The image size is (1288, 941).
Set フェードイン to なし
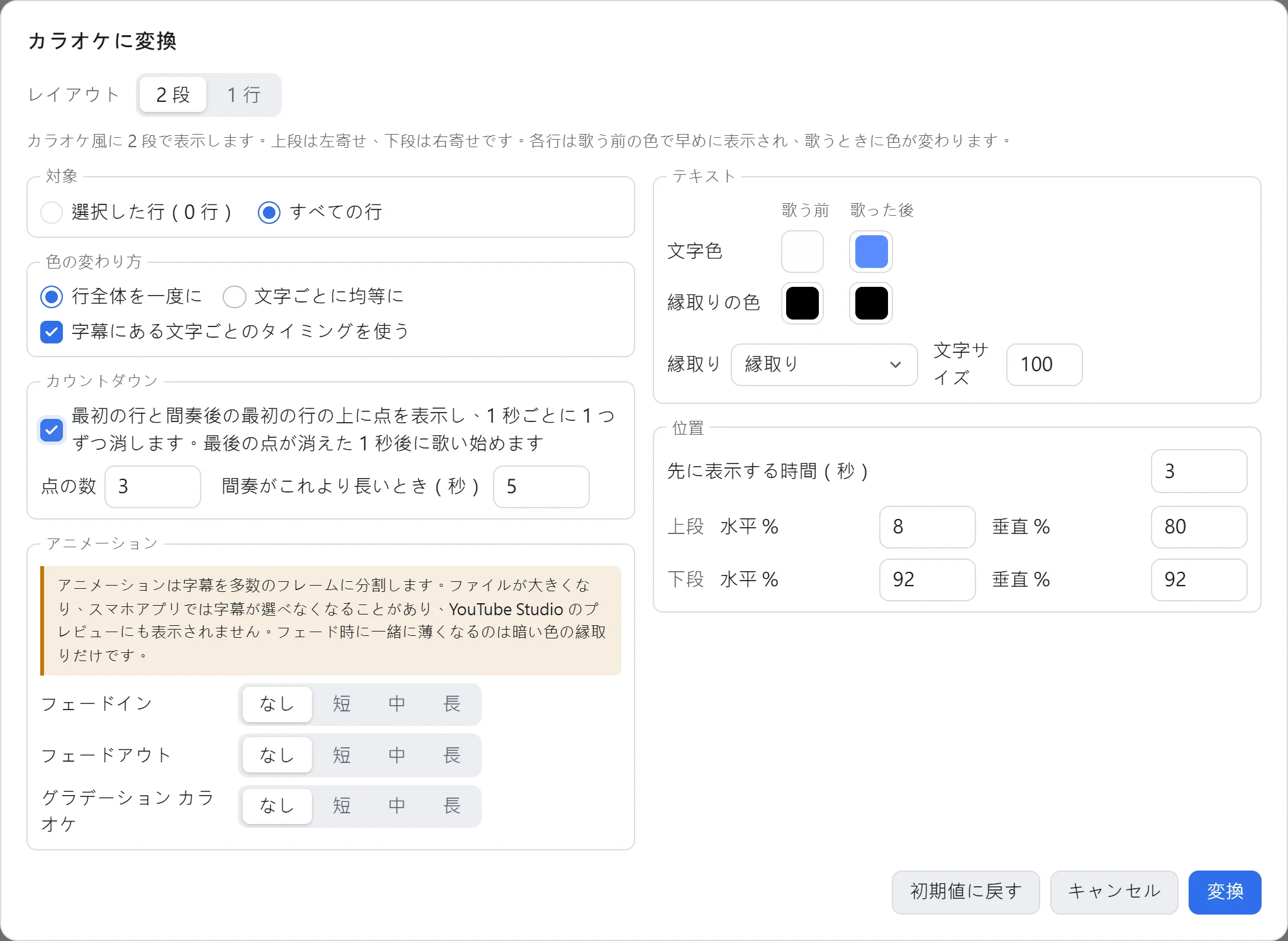click(277, 704)
